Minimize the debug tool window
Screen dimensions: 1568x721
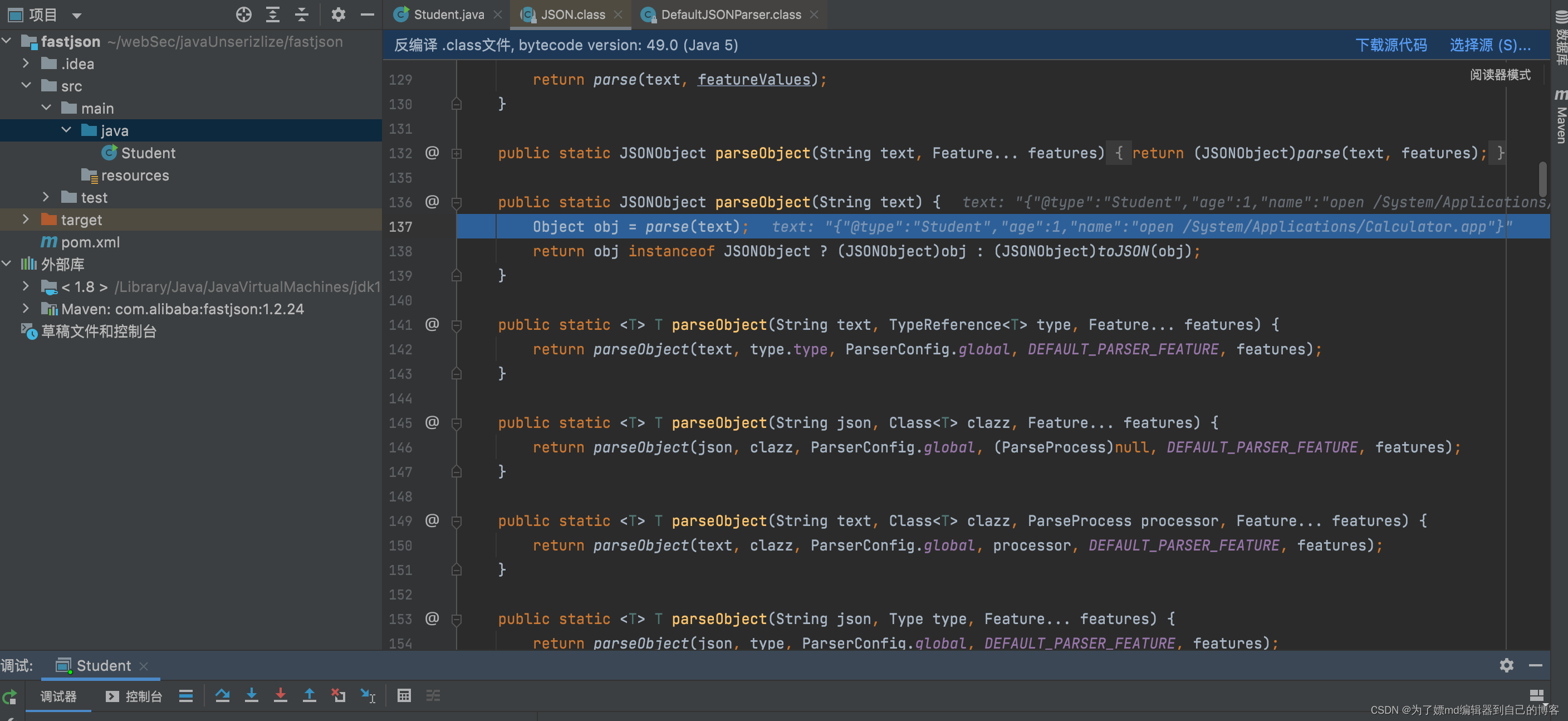(1536, 665)
